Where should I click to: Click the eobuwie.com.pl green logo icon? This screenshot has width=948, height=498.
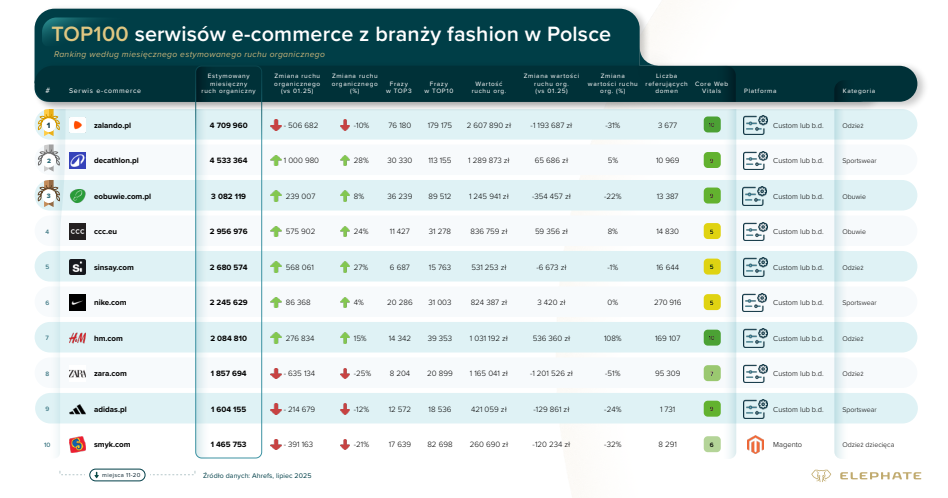tap(77, 196)
